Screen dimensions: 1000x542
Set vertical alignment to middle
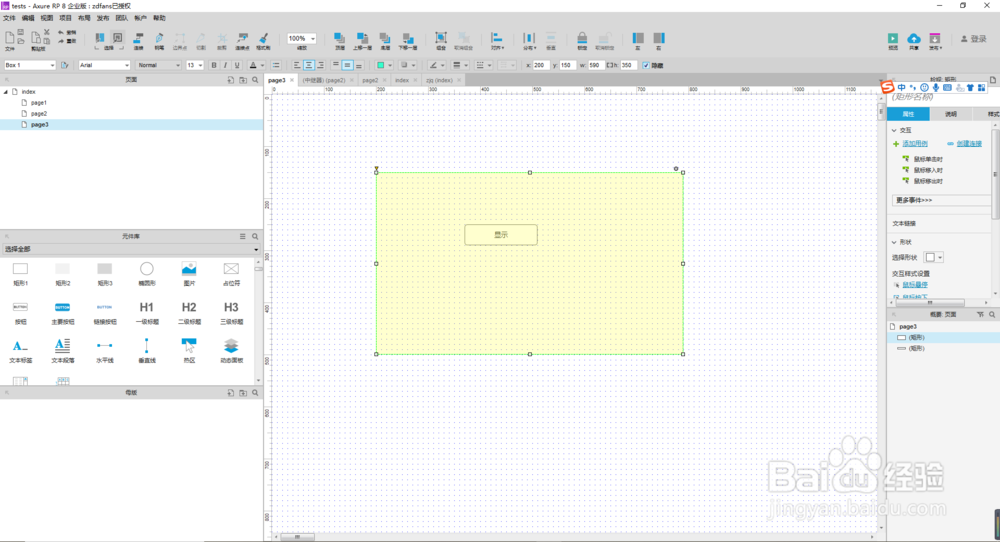coord(347,65)
